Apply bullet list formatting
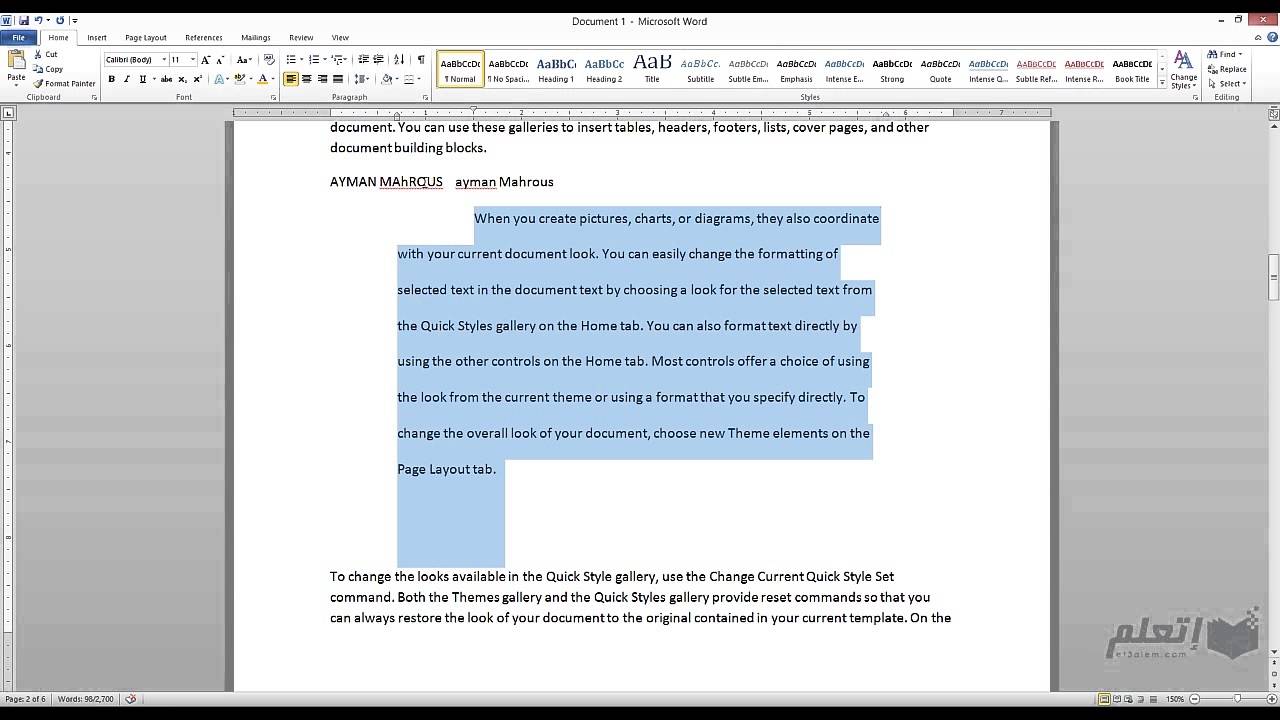This screenshot has height=720, width=1280. tap(292, 60)
